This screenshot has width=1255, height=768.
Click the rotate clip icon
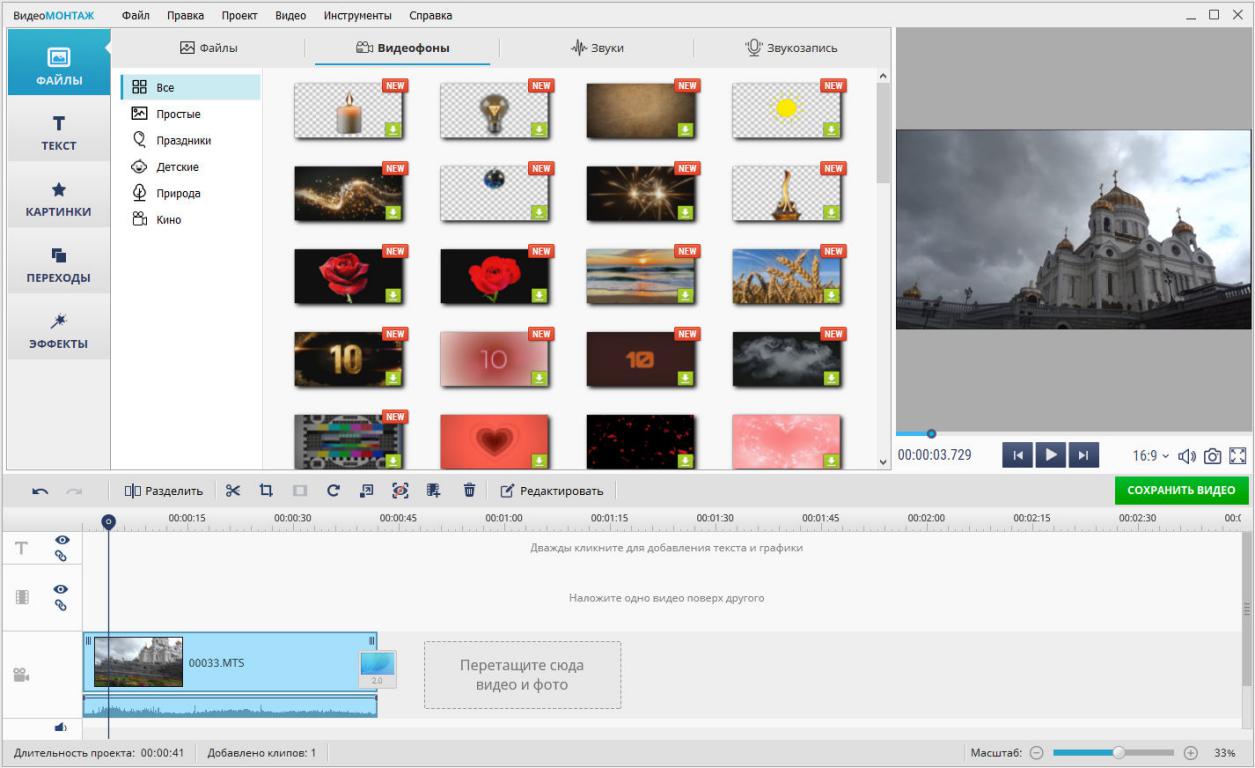click(x=333, y=490)
